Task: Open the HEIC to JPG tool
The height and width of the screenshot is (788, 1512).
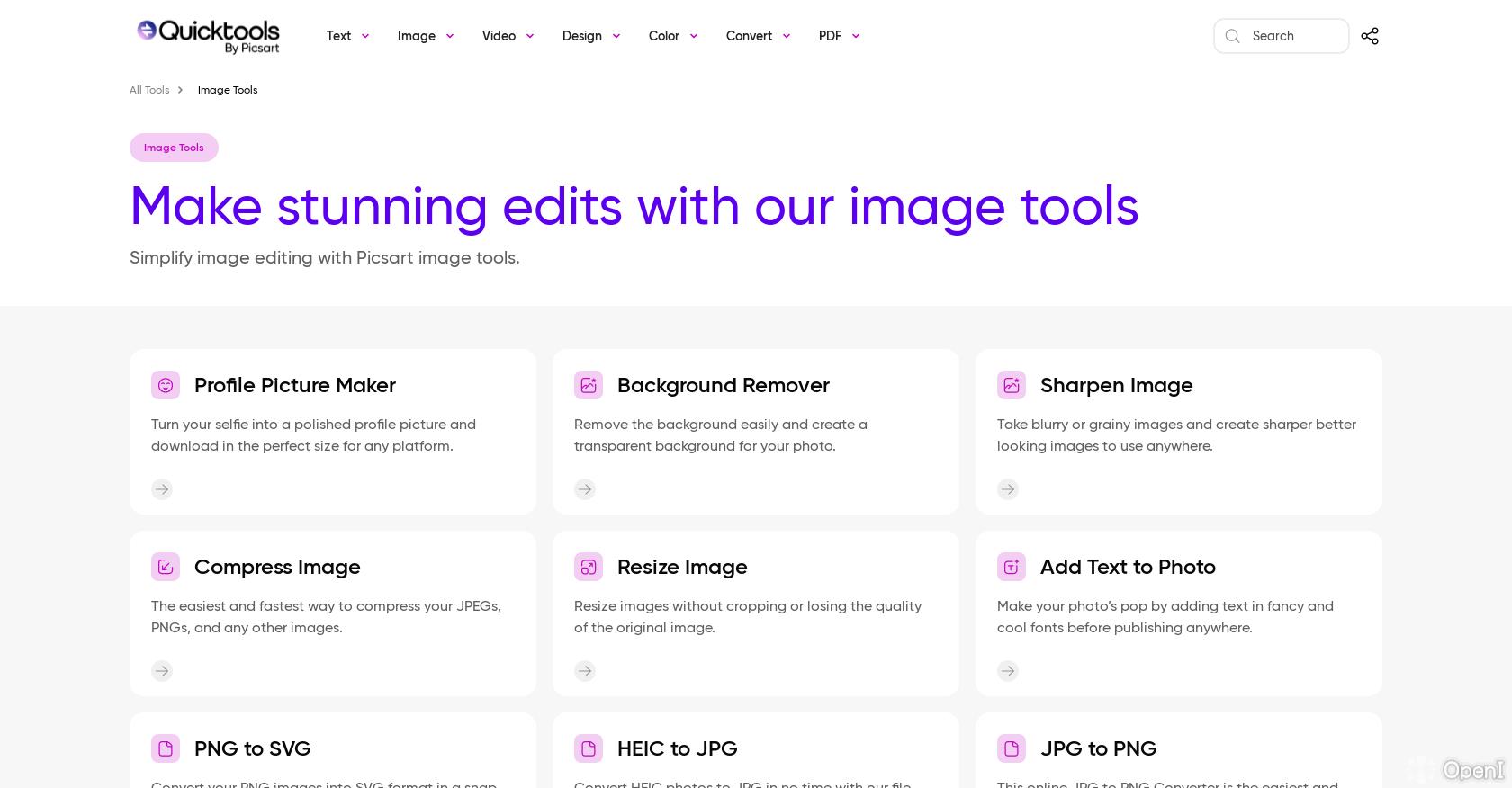Action: pyautogui.click(x=677, y=748)
